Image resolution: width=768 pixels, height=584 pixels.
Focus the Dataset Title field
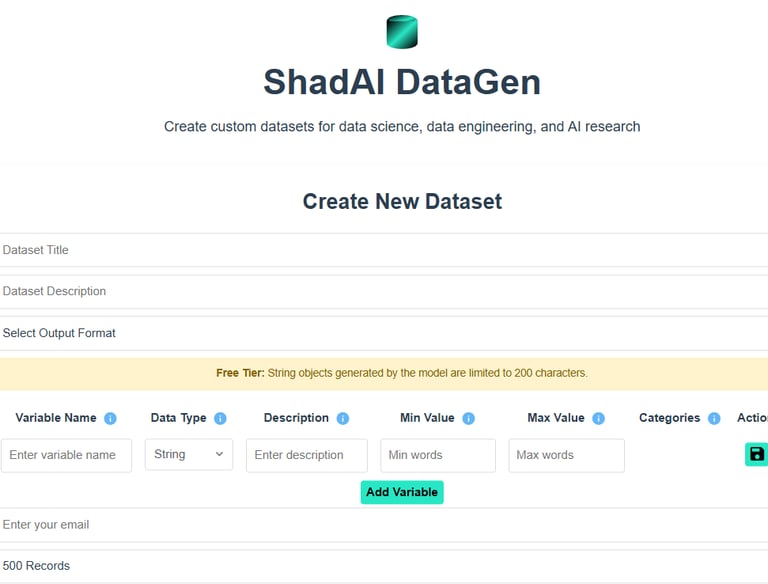(384, 250)
